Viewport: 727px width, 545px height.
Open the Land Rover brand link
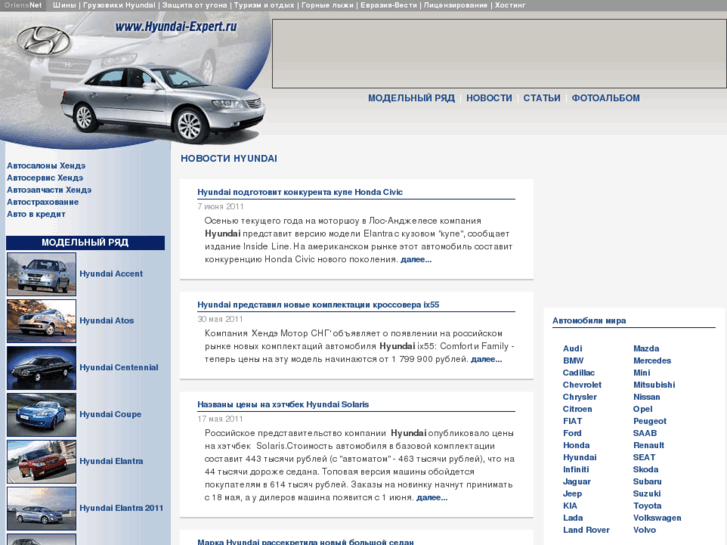point(586,530)
